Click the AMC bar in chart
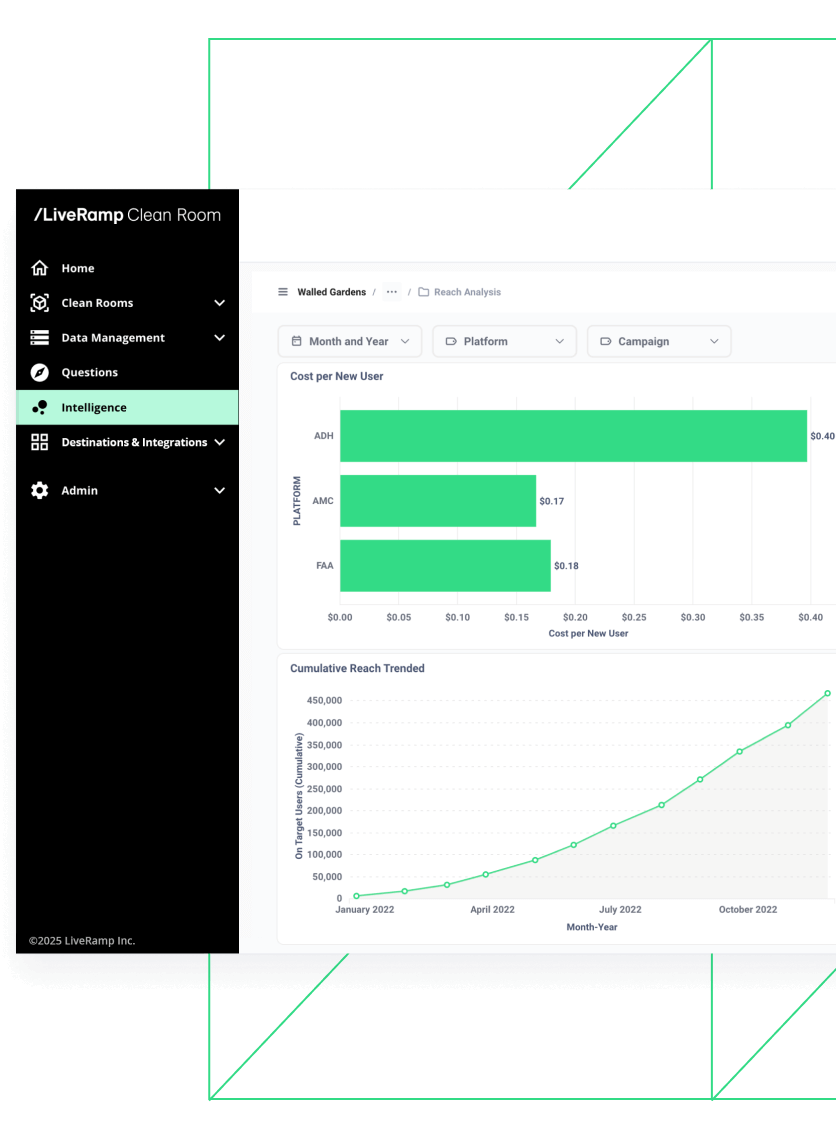The height and width of the screenshot is (1140, 836). [438, 501]
